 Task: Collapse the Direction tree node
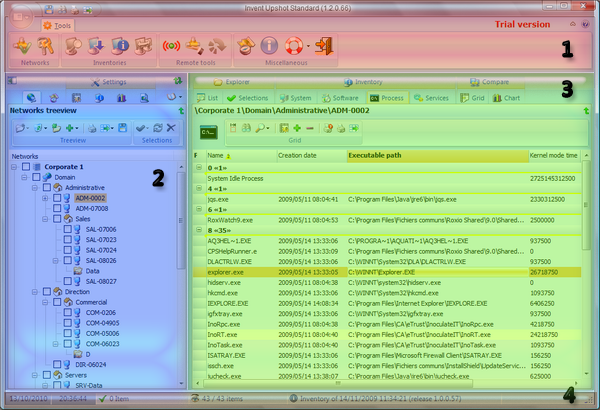click(35, 292)
